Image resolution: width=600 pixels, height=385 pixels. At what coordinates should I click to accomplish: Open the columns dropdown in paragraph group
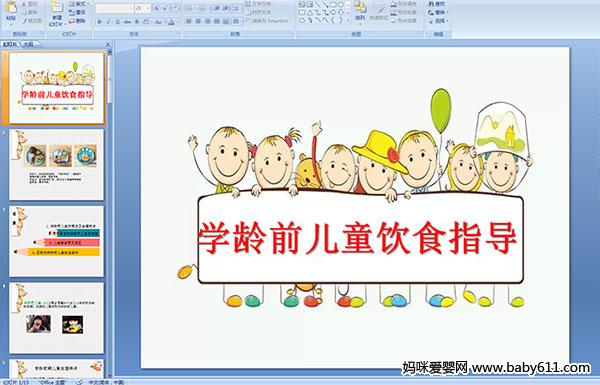tap(236, 21)
